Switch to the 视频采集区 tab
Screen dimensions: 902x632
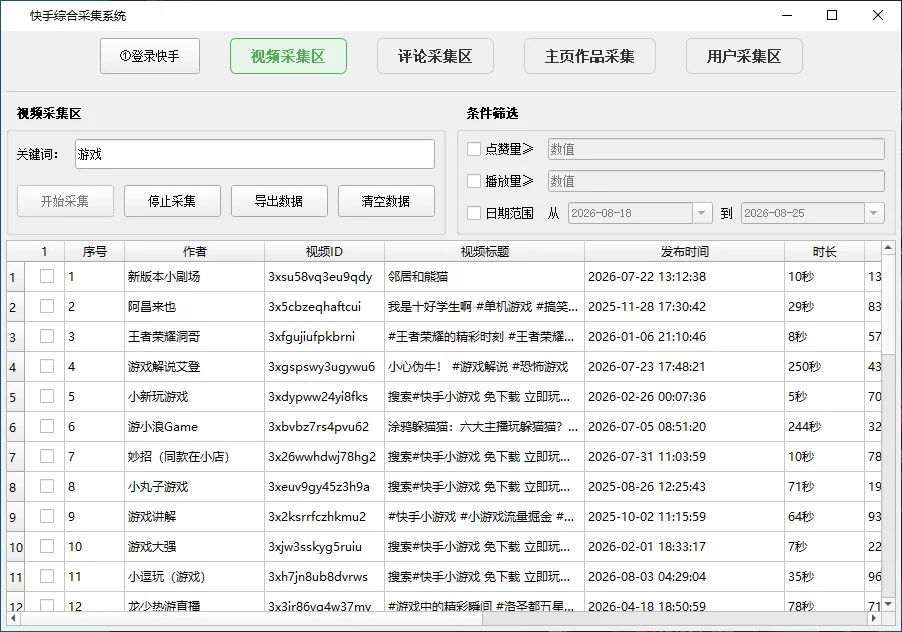pyautogui.click(x=288, y=56)
